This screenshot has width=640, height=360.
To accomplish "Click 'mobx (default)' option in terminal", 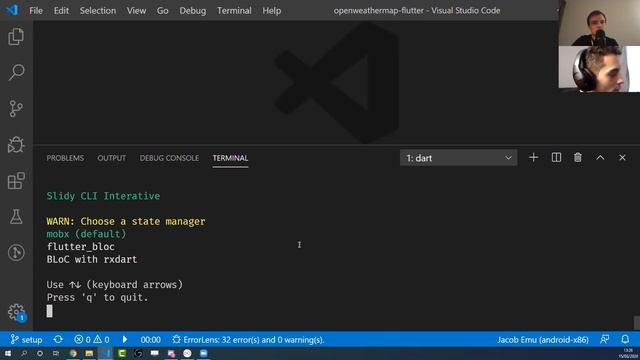I will 86,234.
